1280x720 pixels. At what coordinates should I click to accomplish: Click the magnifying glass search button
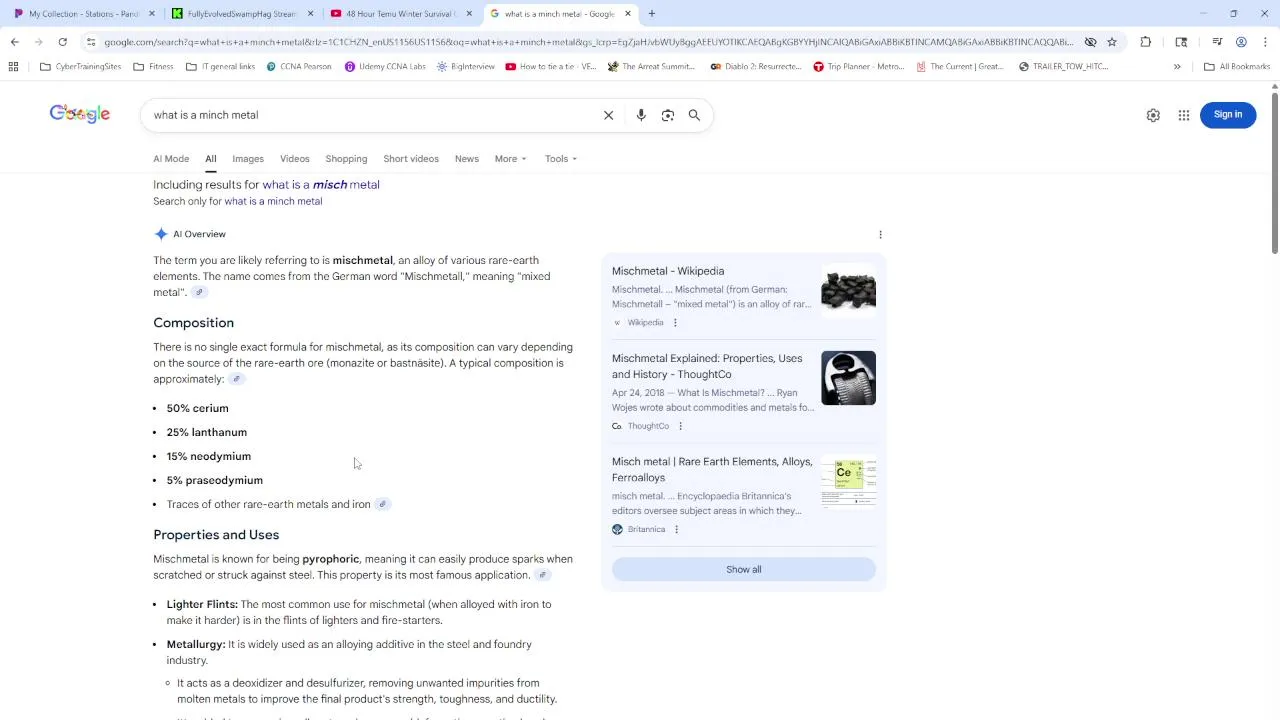[x=694, y=115]
